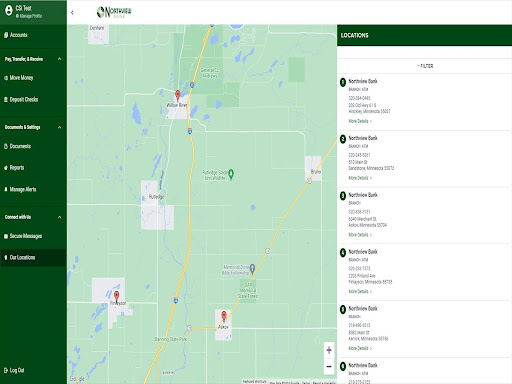Click the Rutledge town label on map
This screenshot has width=512, height=384.
(156, 197)
